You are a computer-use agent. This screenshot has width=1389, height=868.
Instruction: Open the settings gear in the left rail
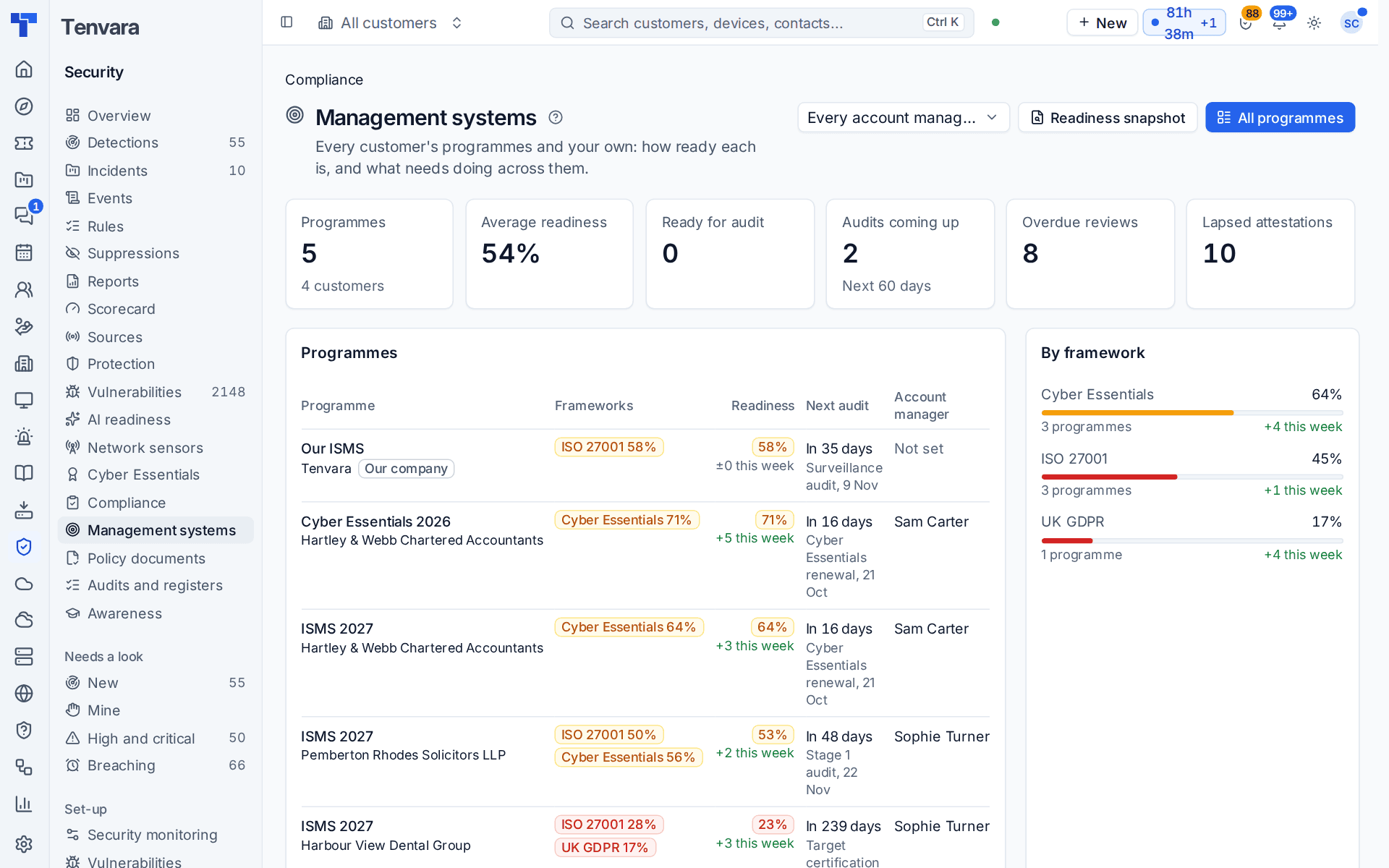point(24,844)
